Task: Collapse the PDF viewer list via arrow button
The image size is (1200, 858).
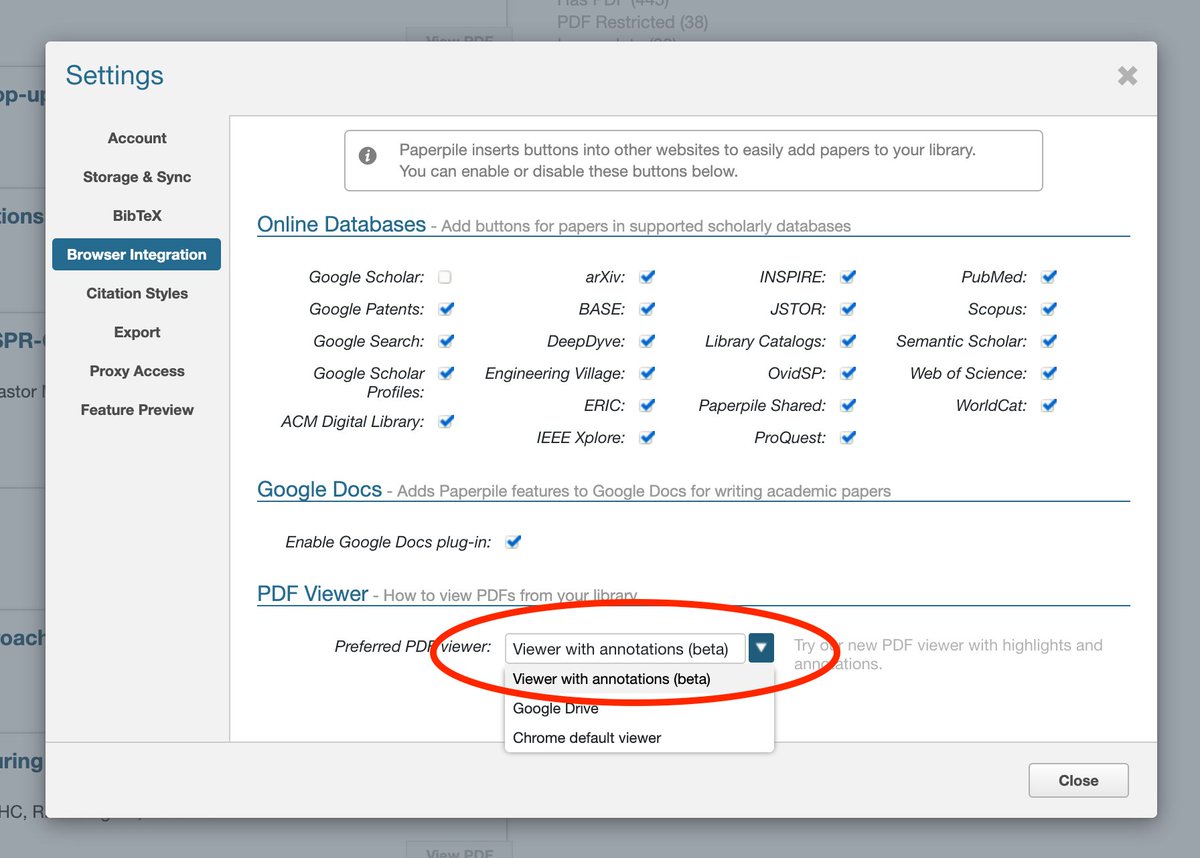Action: pos(762,648)
